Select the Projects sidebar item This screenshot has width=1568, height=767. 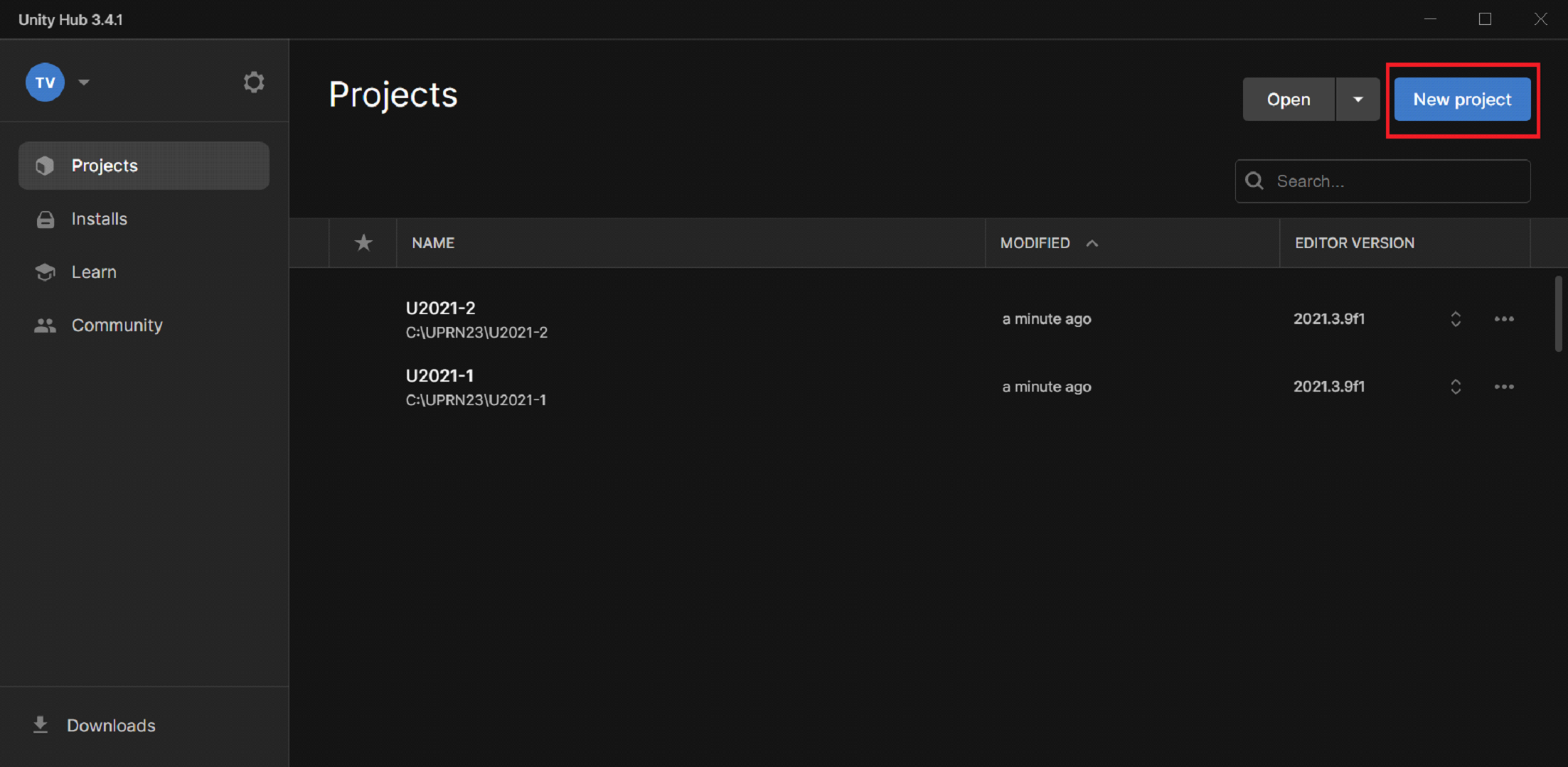click(144, 166)
